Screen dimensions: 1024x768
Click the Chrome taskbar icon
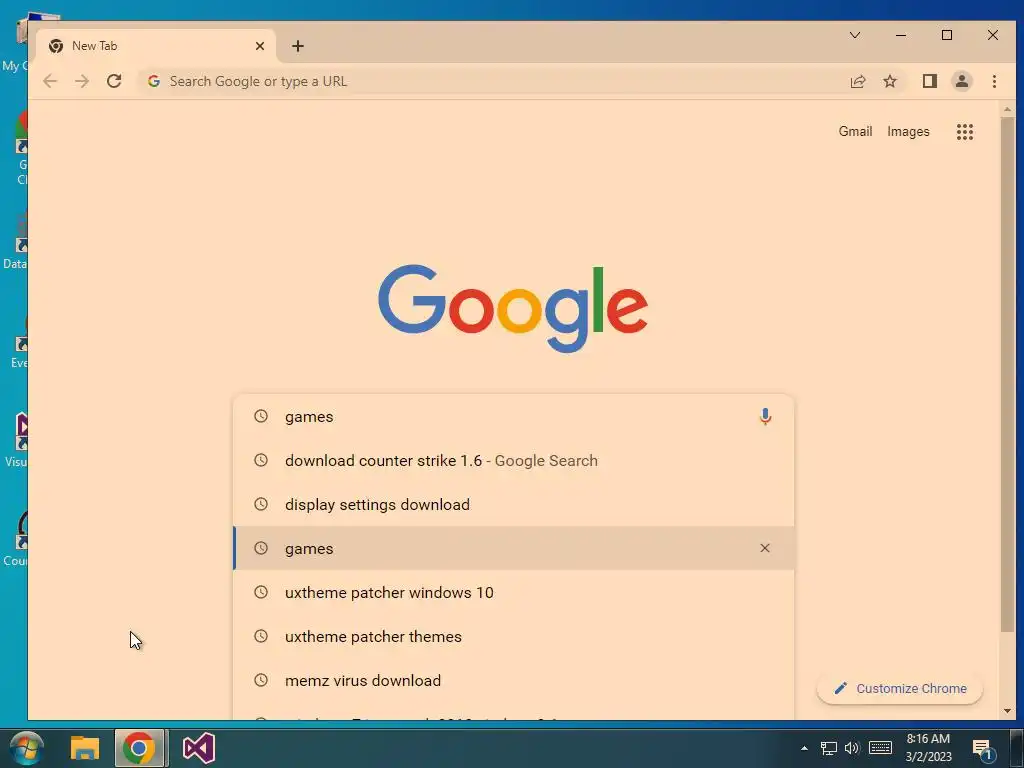tap(138, 748)
